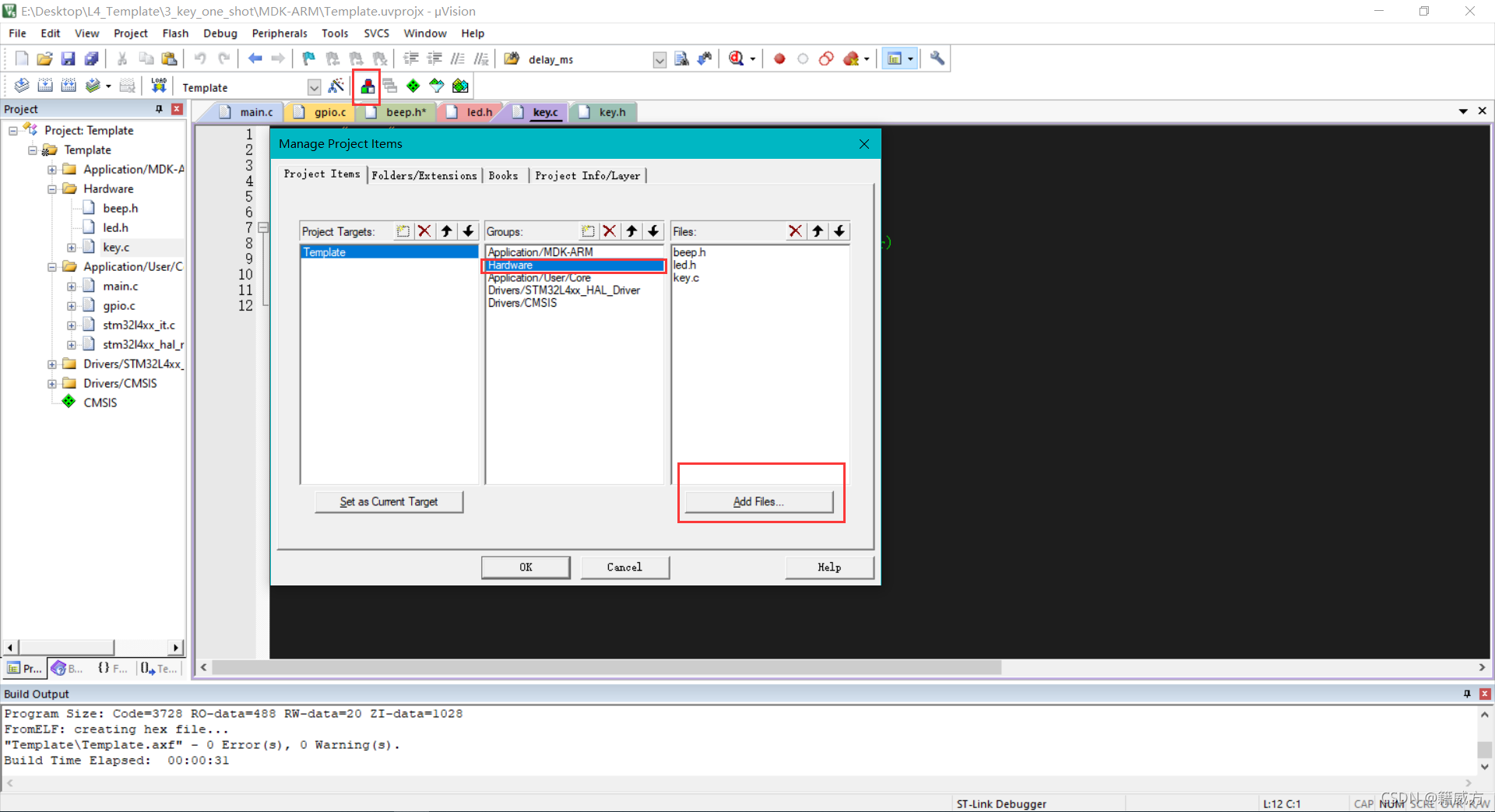Download code to flash (LOAD)
This screenshot has height=812, width=1495.
click(x=159, y=86)
